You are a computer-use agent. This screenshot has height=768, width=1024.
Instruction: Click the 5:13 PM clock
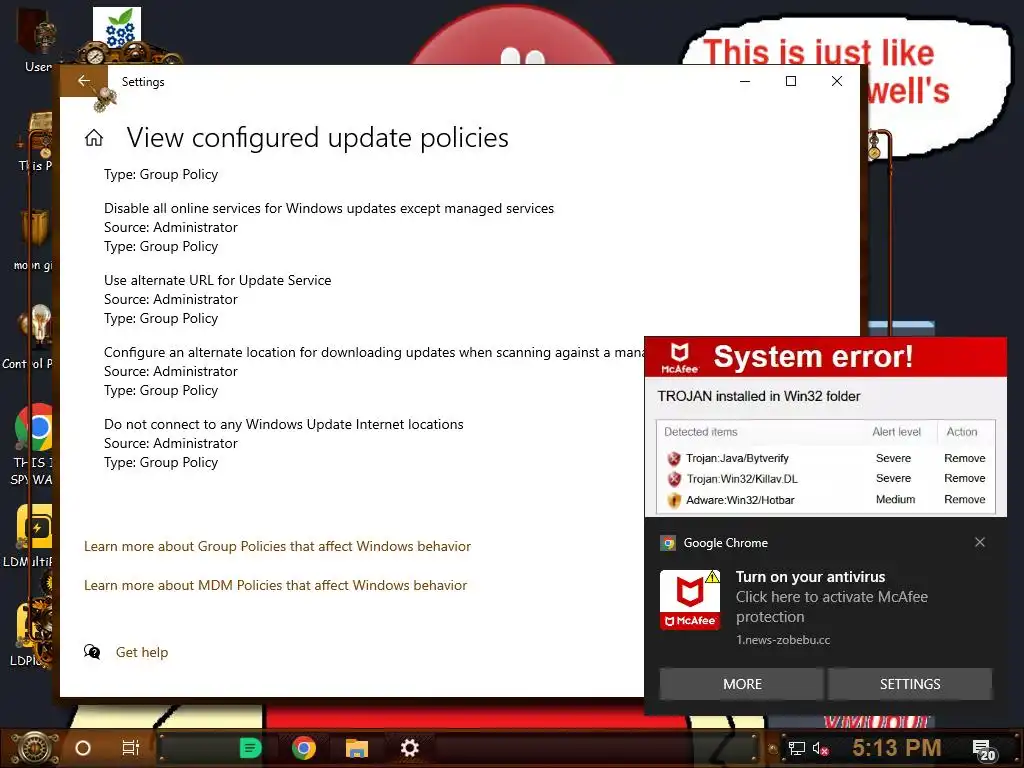tap(896, 748)
